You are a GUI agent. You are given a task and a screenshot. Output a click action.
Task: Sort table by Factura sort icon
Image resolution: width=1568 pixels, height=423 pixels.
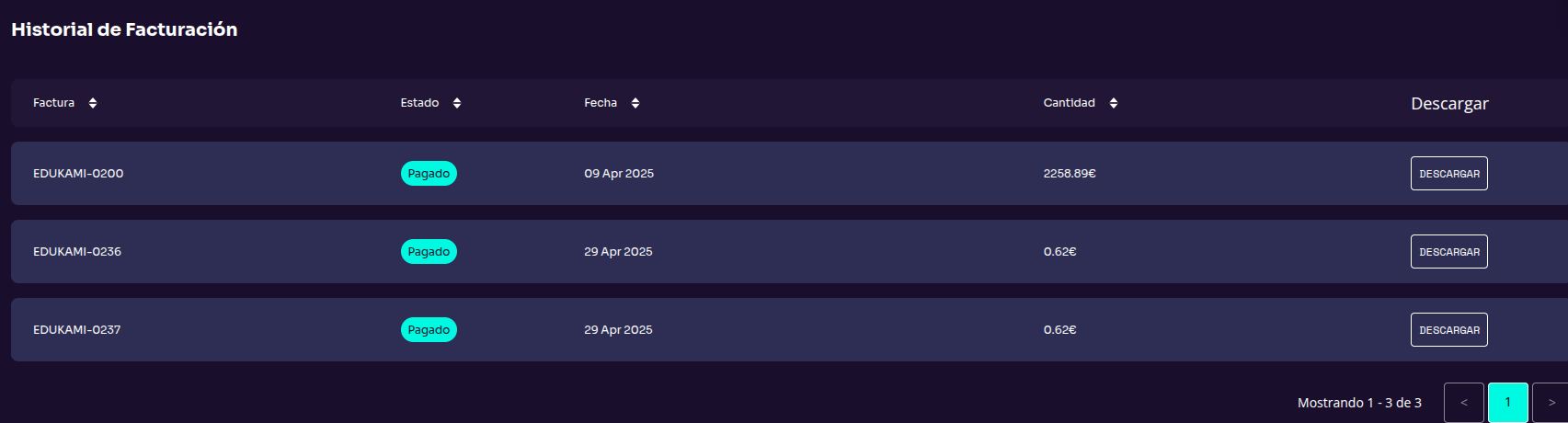93,103
